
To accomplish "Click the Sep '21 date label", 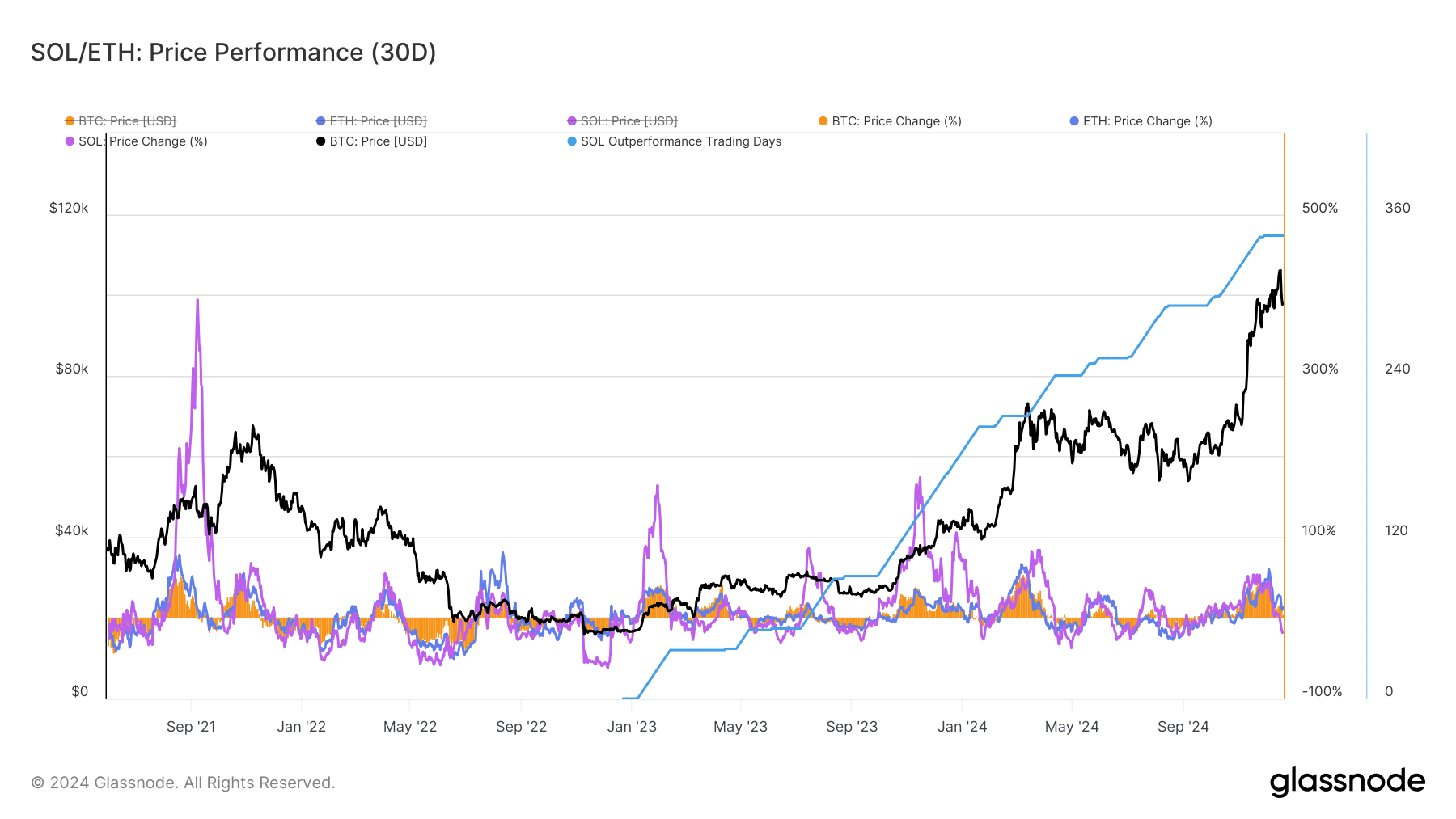I will pos(191,727).
